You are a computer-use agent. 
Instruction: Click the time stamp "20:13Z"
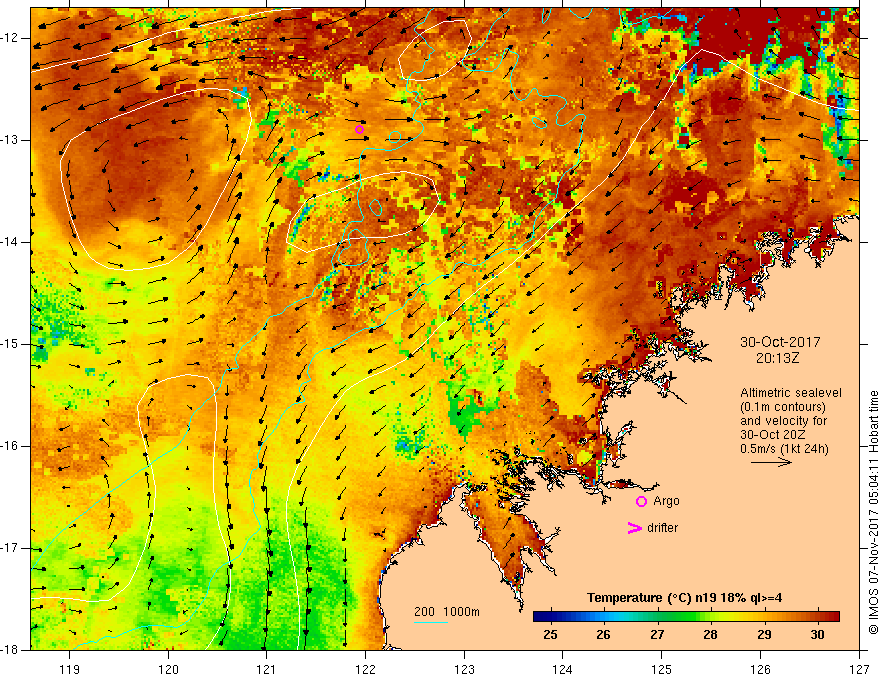point(777,358)
